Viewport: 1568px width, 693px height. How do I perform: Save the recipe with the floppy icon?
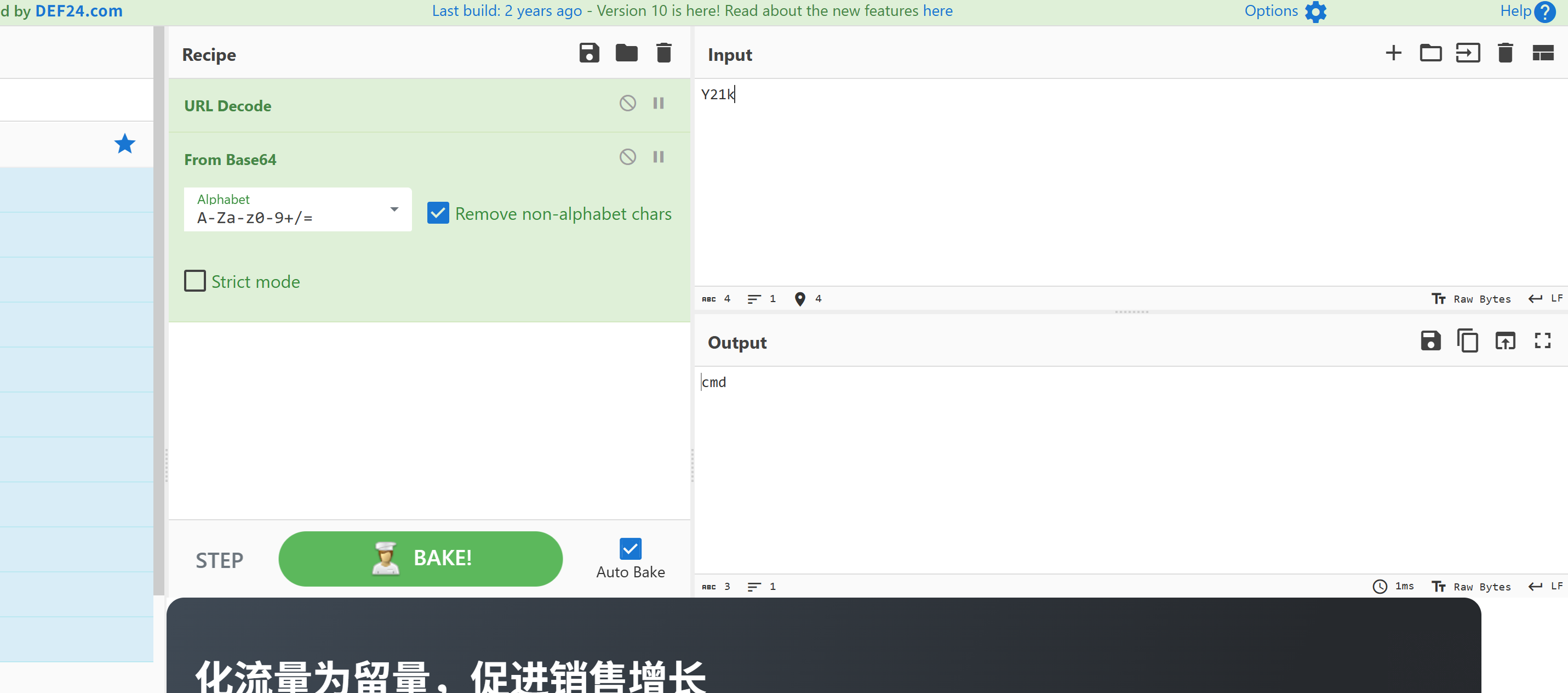point(588,53)
